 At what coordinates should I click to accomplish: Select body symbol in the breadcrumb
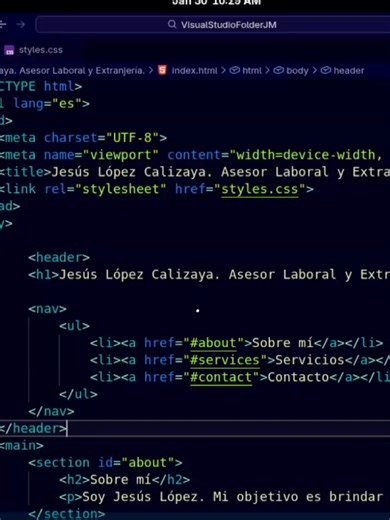coord(297,71)
